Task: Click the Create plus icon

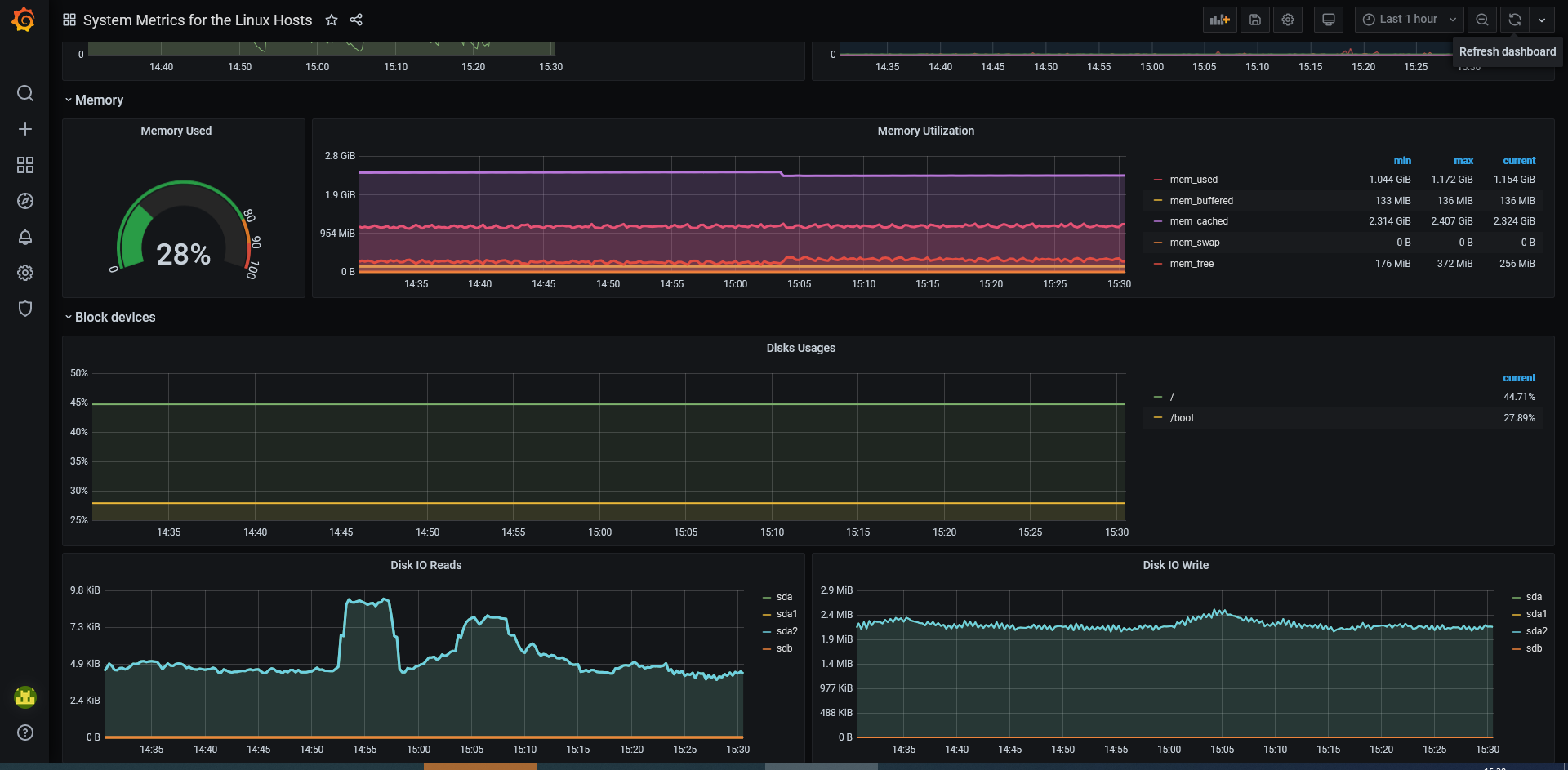Action: coord(25,129)
